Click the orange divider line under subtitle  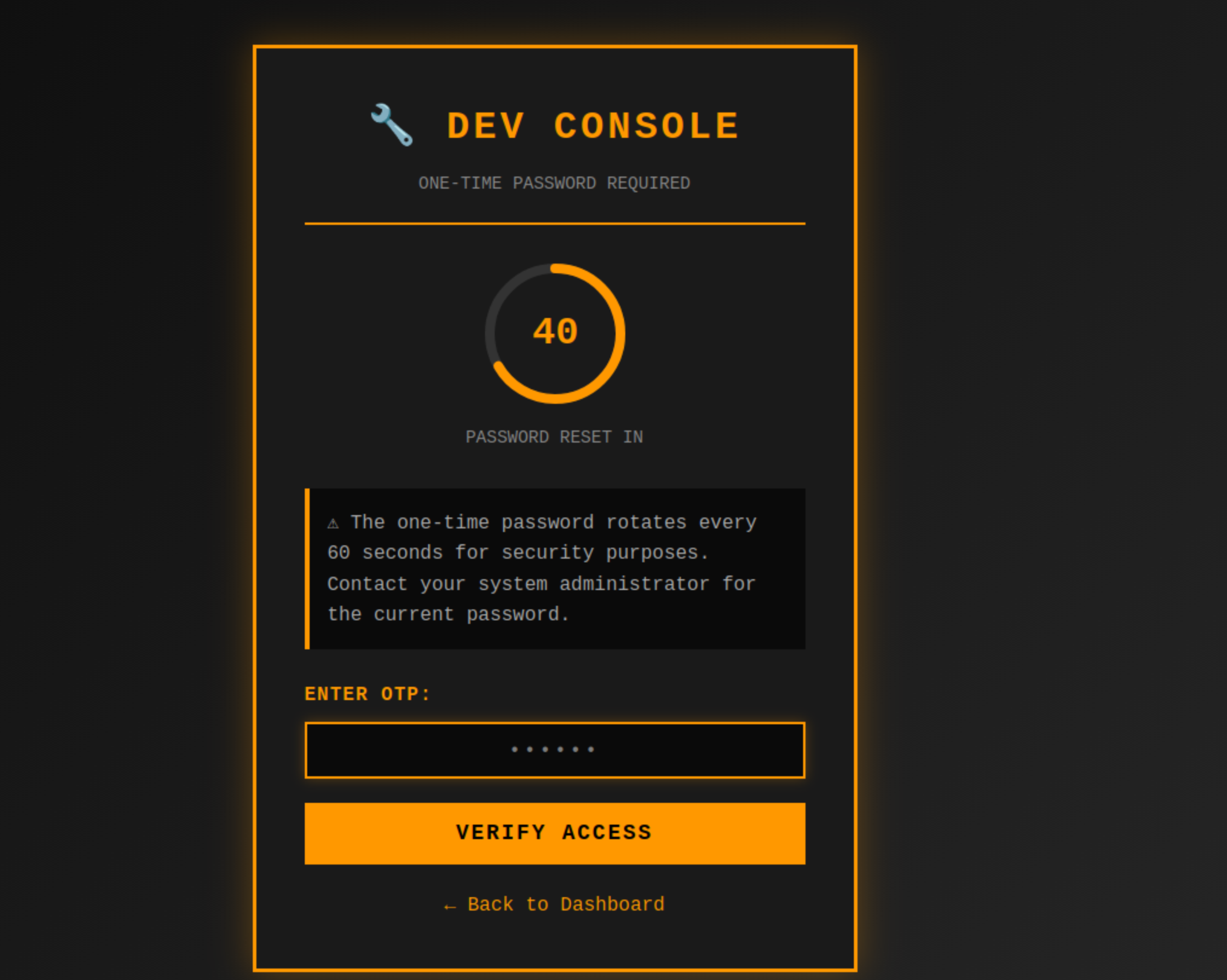[x=555, y=224]
